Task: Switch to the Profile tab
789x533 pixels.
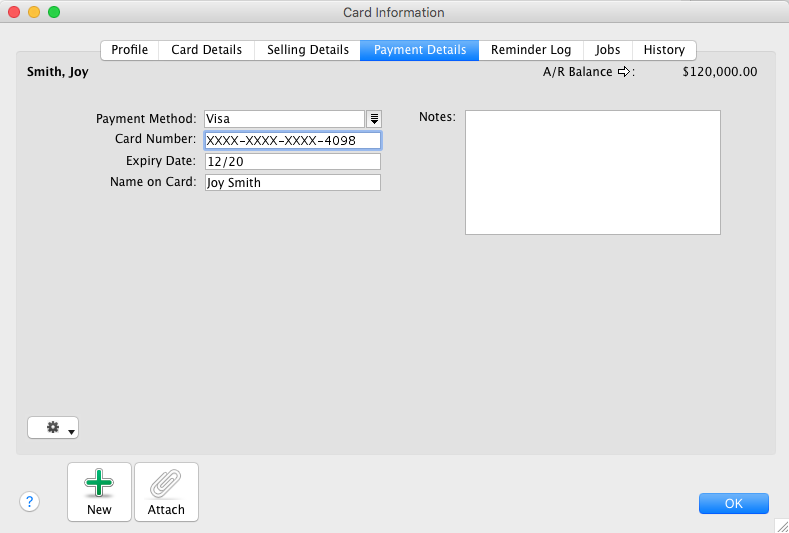Action: 130,50
